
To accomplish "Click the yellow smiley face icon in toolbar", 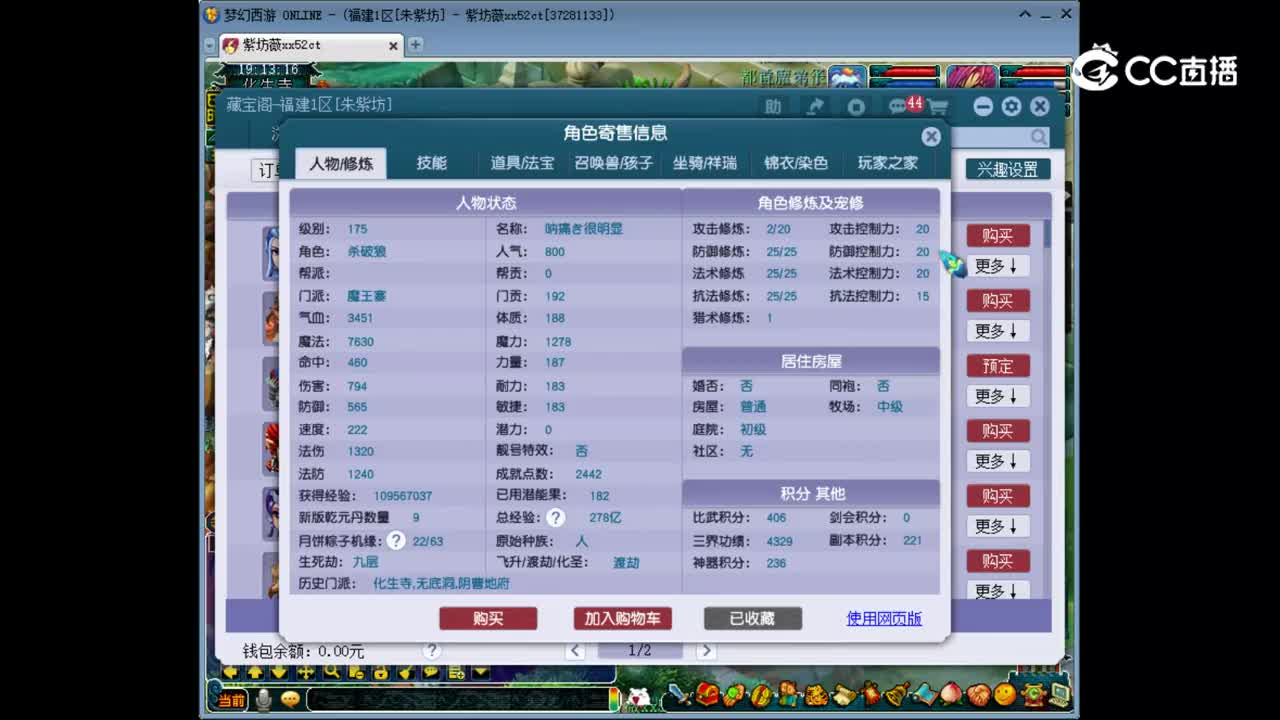I will [x=1005, y=693].
